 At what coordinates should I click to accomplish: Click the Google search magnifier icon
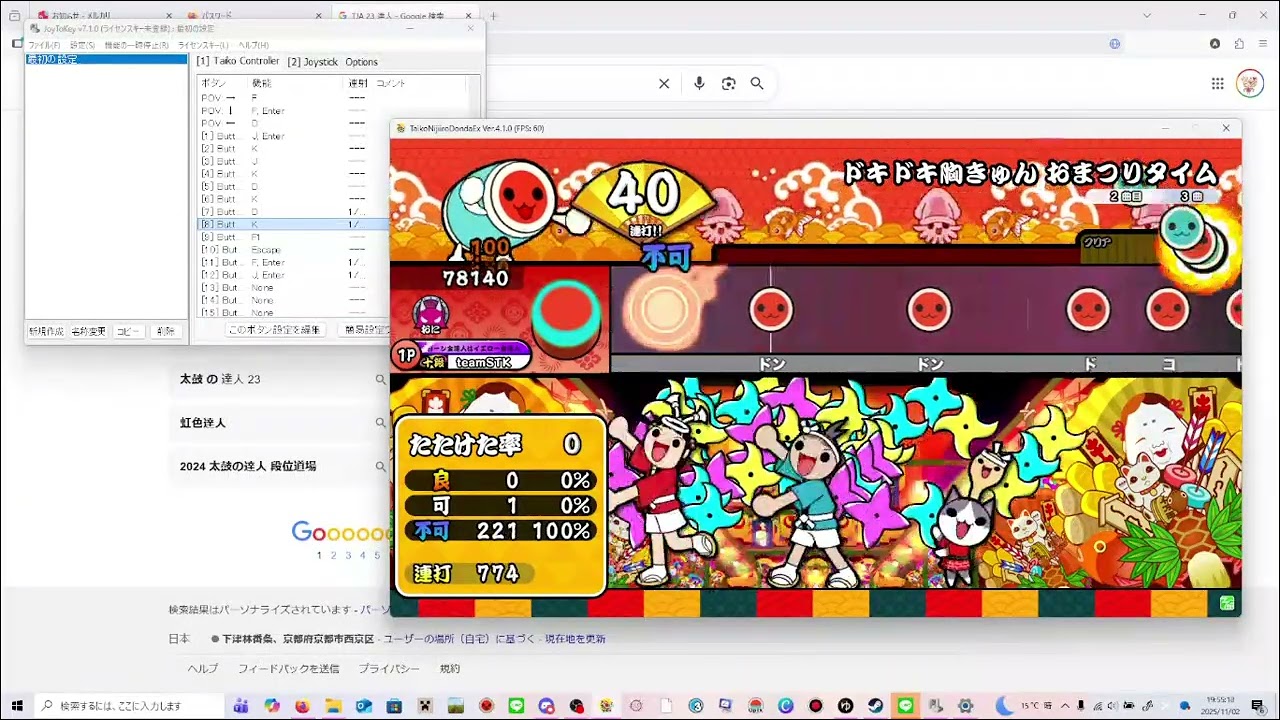click(757, 84)
